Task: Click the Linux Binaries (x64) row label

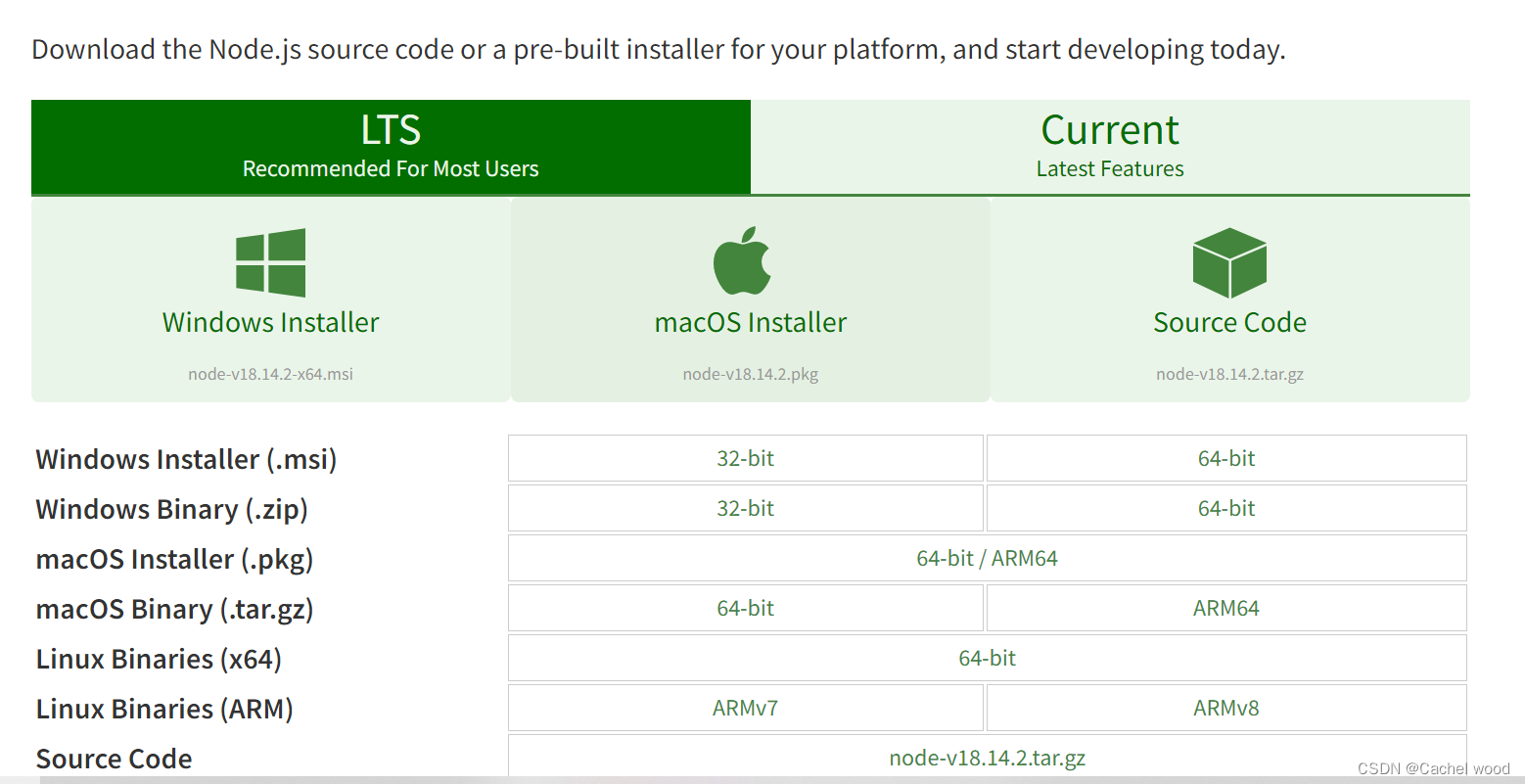Action: click(159, 659)
